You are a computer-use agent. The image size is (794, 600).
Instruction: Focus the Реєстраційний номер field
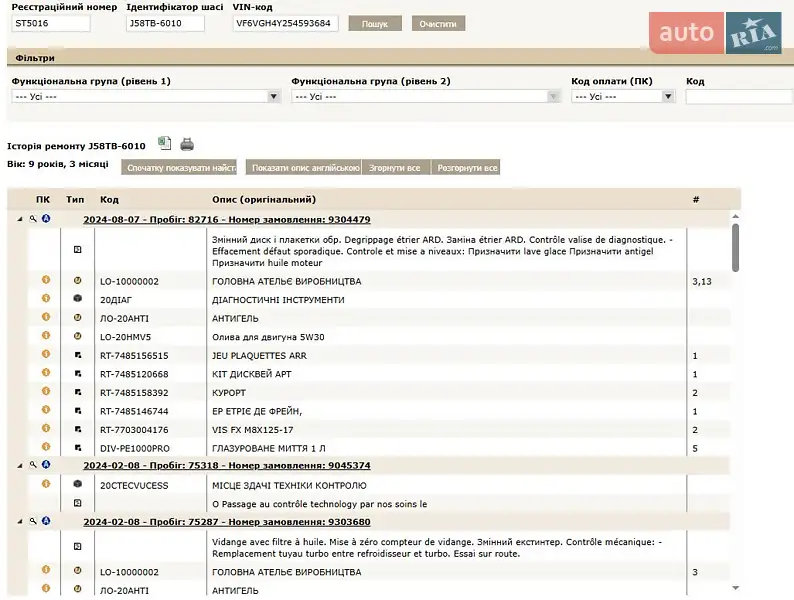(x=51, y=23)
